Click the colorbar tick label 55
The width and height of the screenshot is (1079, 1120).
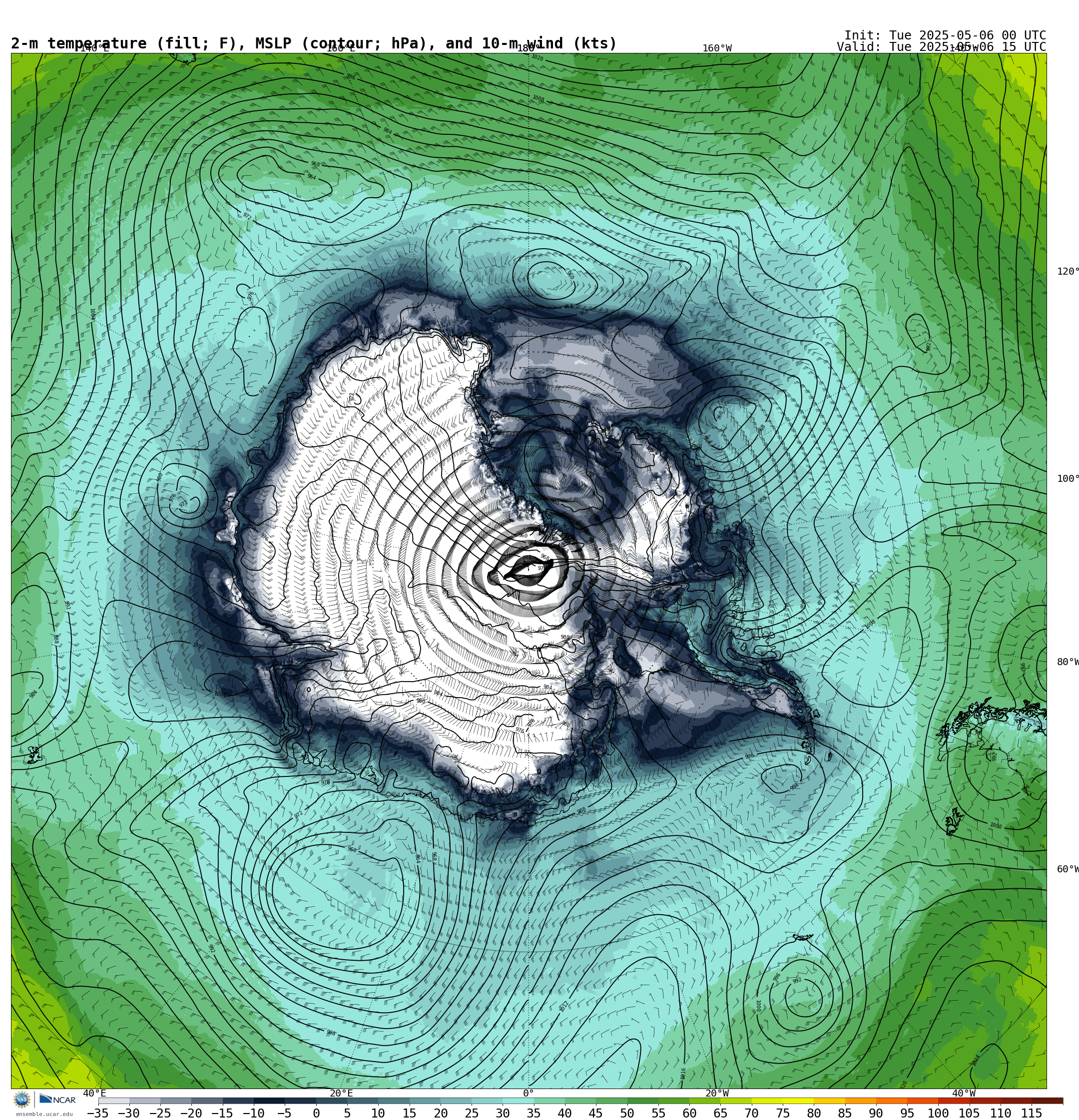tap(658, 1113)
